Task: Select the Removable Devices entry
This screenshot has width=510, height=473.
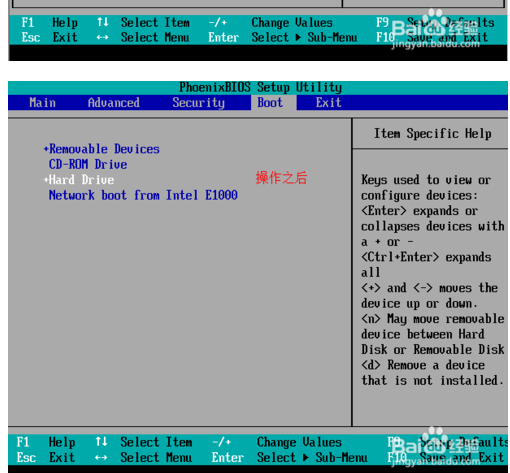Action: coord(104,149)
